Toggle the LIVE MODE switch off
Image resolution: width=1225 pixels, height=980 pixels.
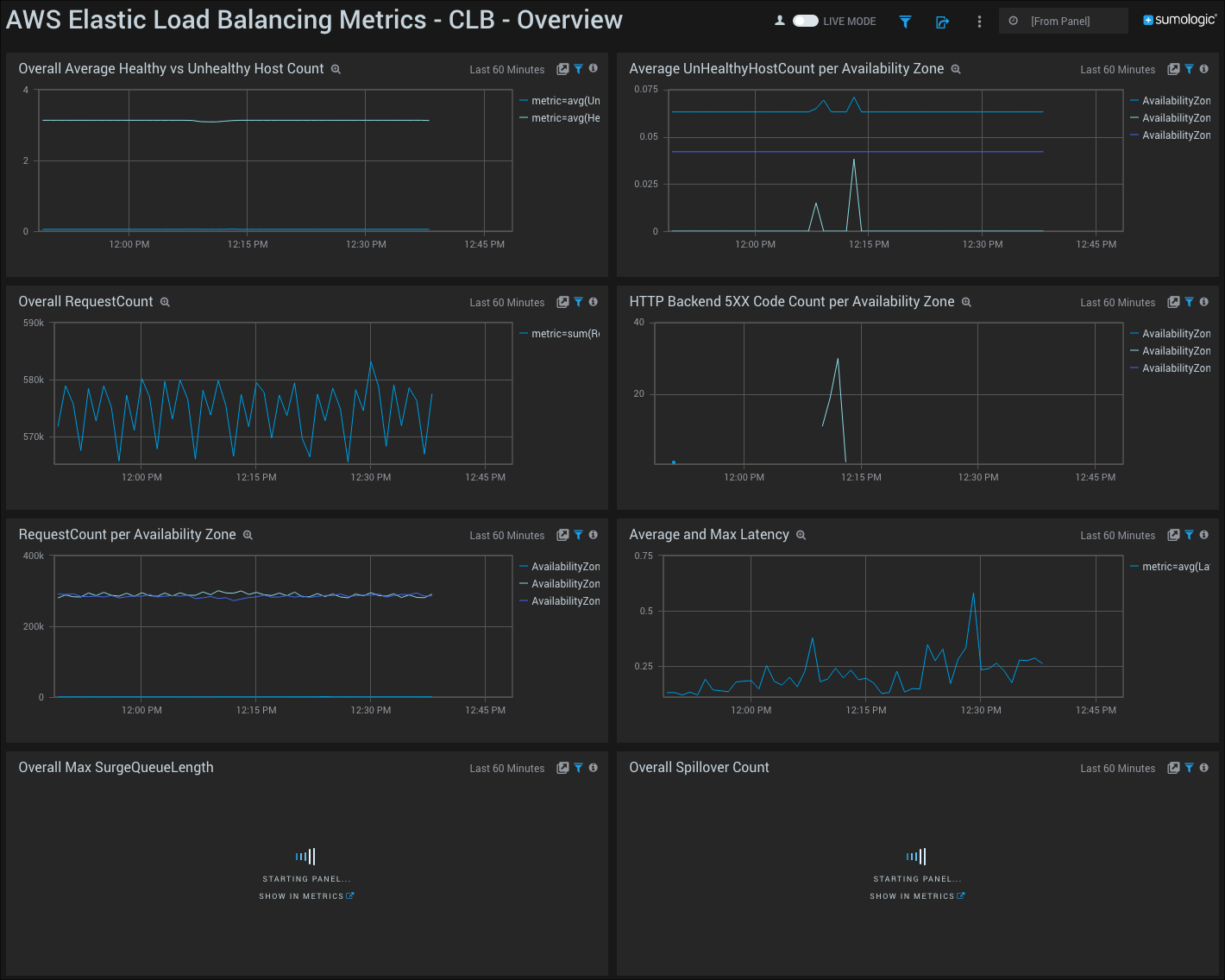[804, 21]
